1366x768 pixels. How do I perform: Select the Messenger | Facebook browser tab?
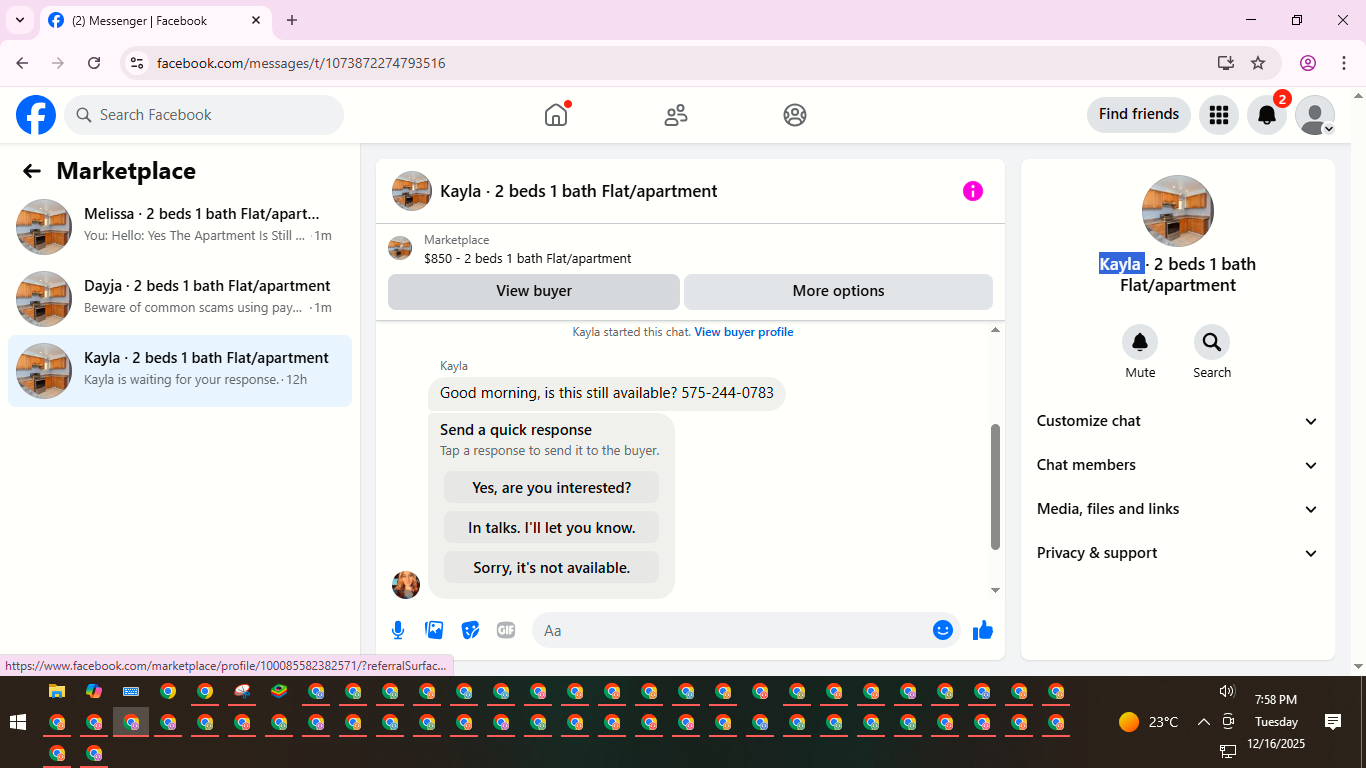click(155, 20)
